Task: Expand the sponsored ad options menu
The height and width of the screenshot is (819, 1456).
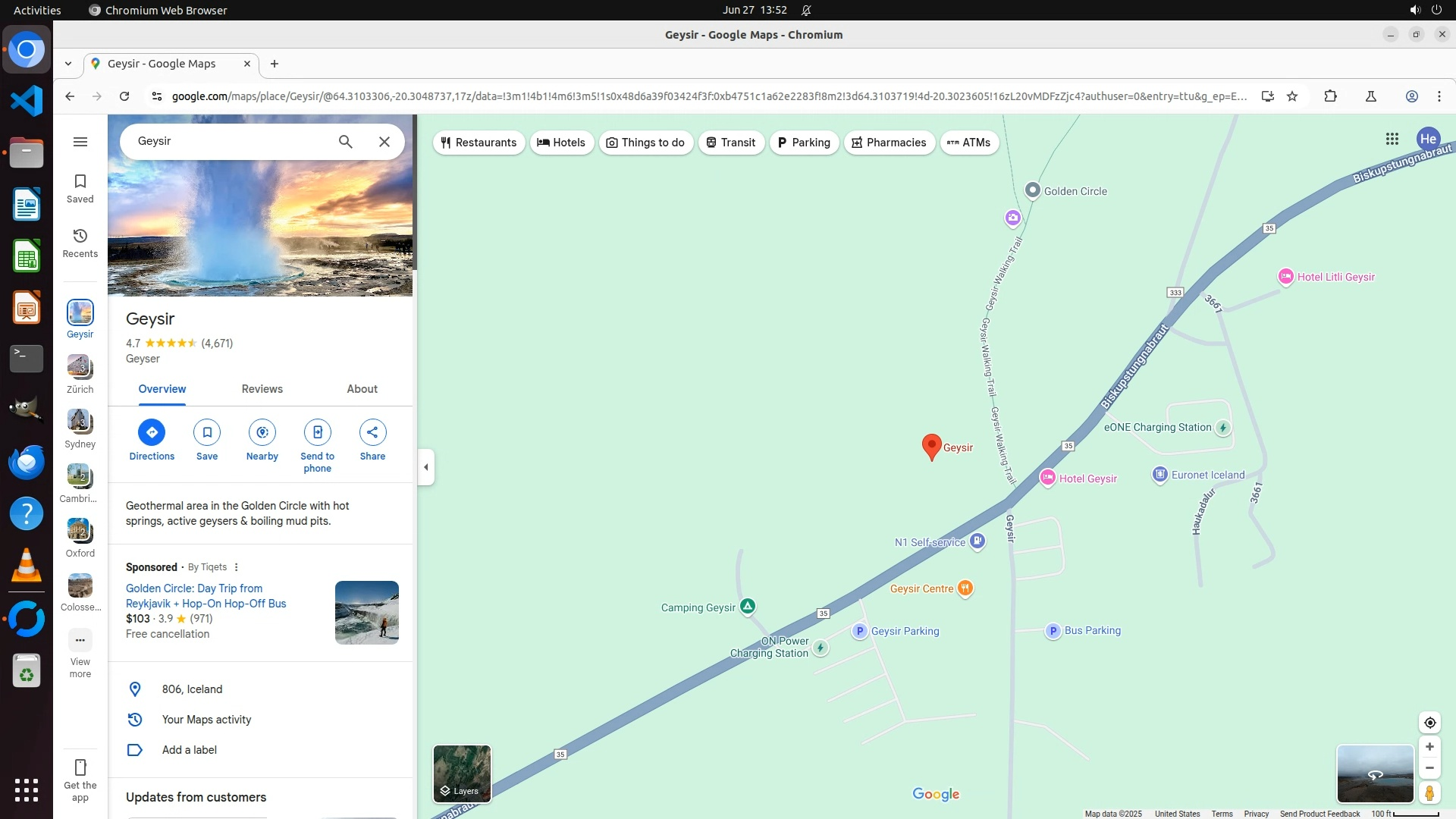Action: [x=237, y=567]
